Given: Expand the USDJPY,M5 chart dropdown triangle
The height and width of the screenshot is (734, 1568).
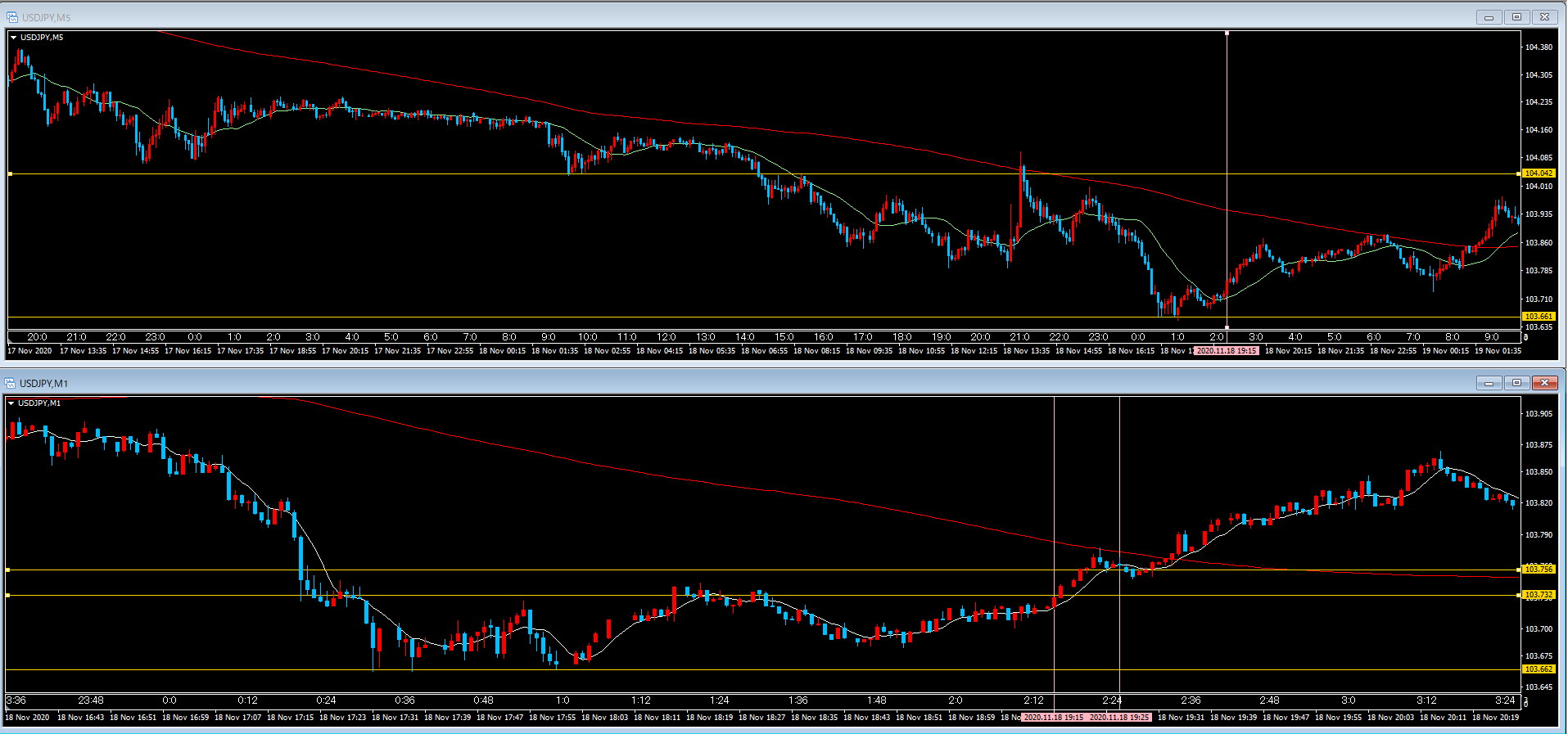Looking at the screenshot, I should click(13, 38).
